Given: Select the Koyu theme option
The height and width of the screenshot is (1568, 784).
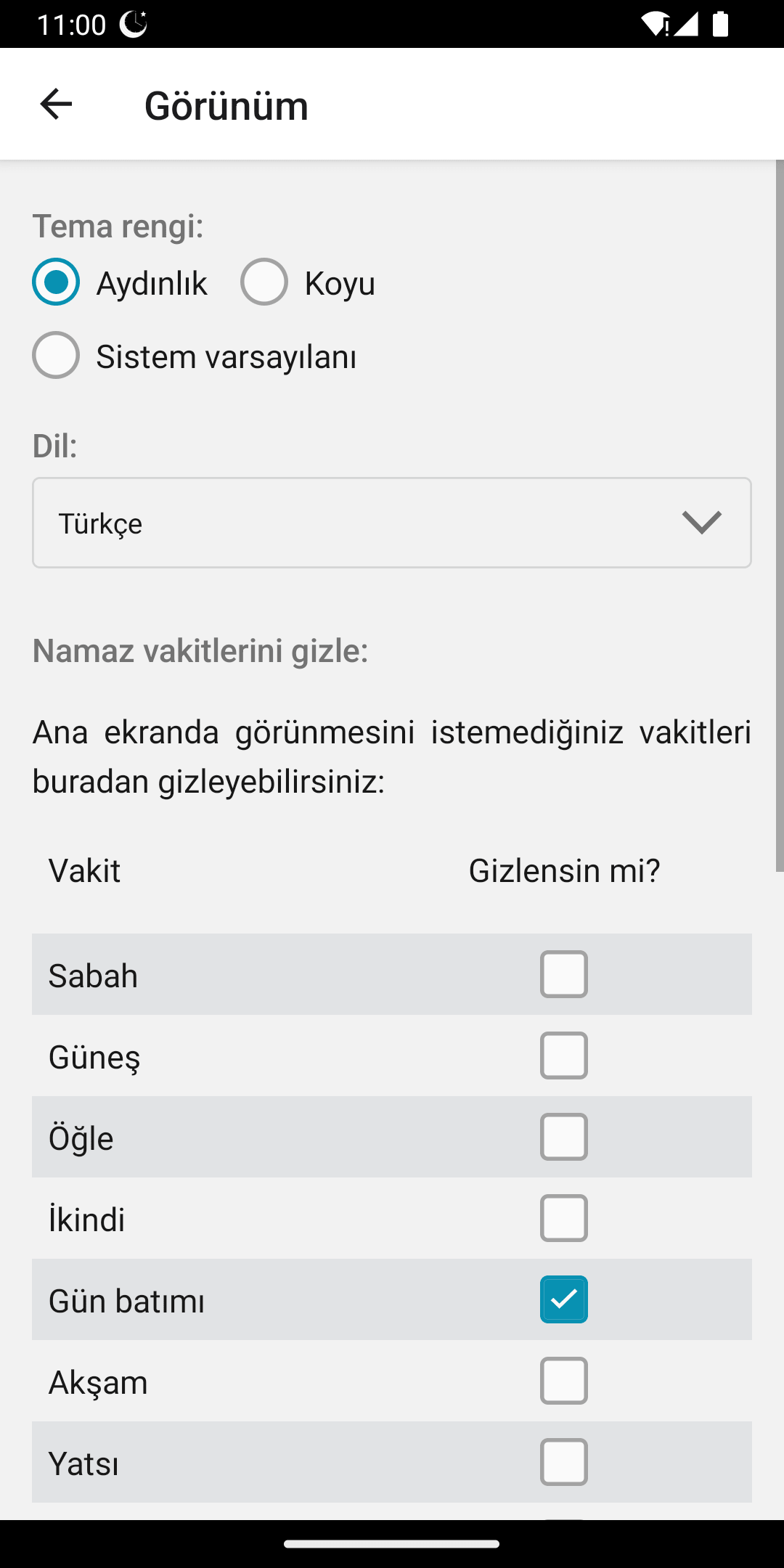Looking at the screenshot, I should click(x=264, y=282).
